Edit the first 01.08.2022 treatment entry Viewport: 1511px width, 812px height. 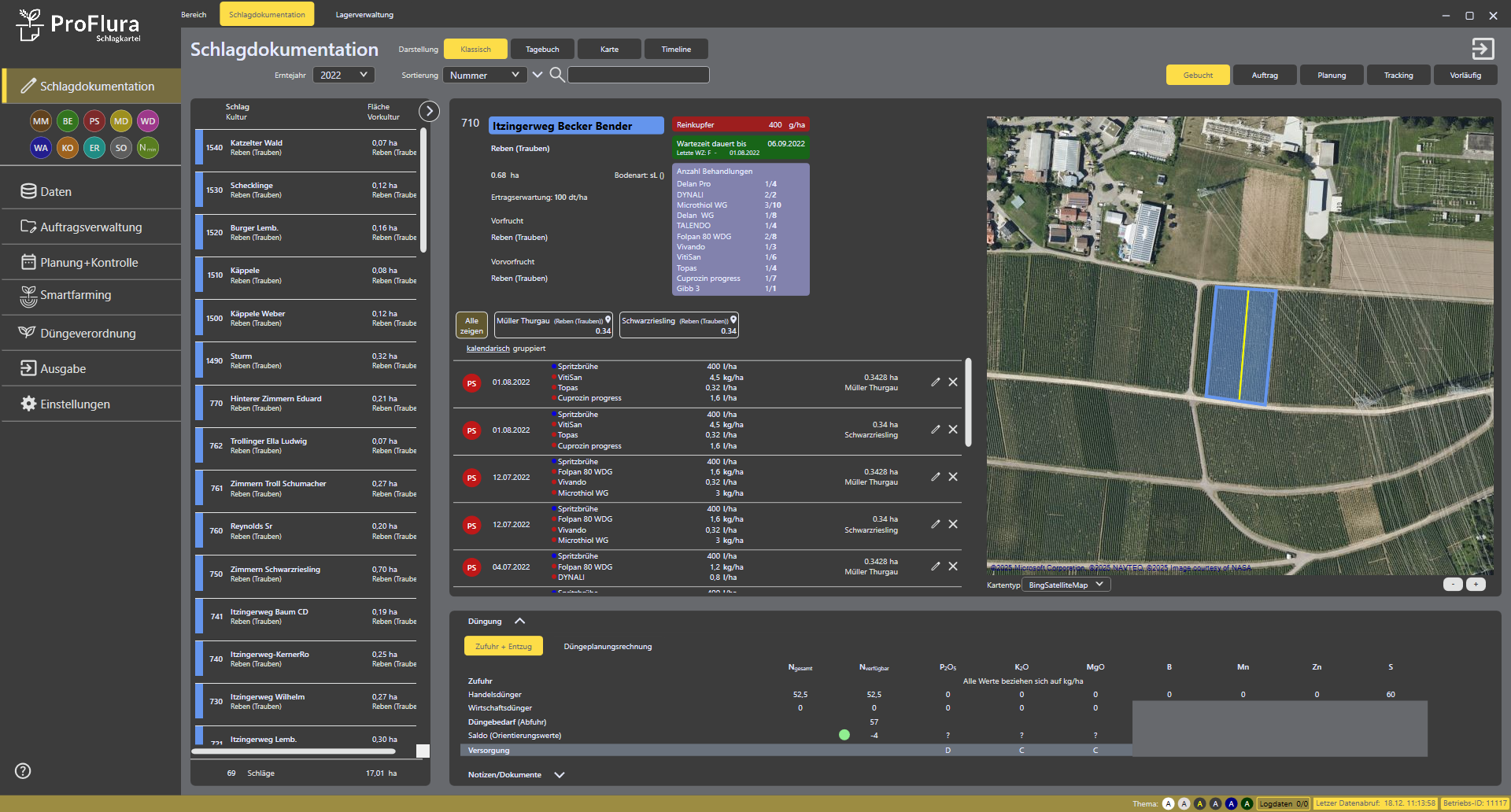(x=935, y=382)
